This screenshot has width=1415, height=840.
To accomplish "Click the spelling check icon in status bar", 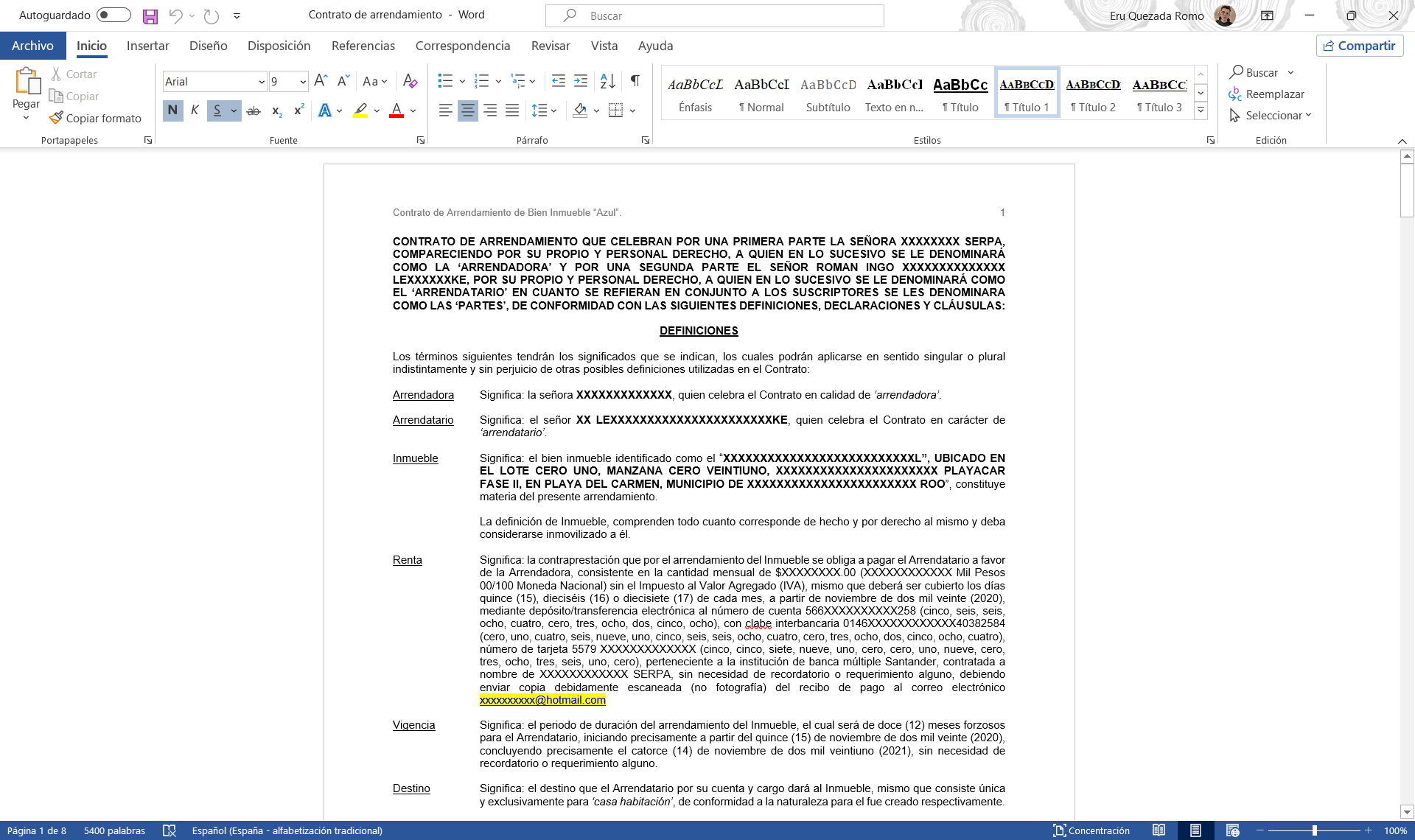I will pos(170,830).
